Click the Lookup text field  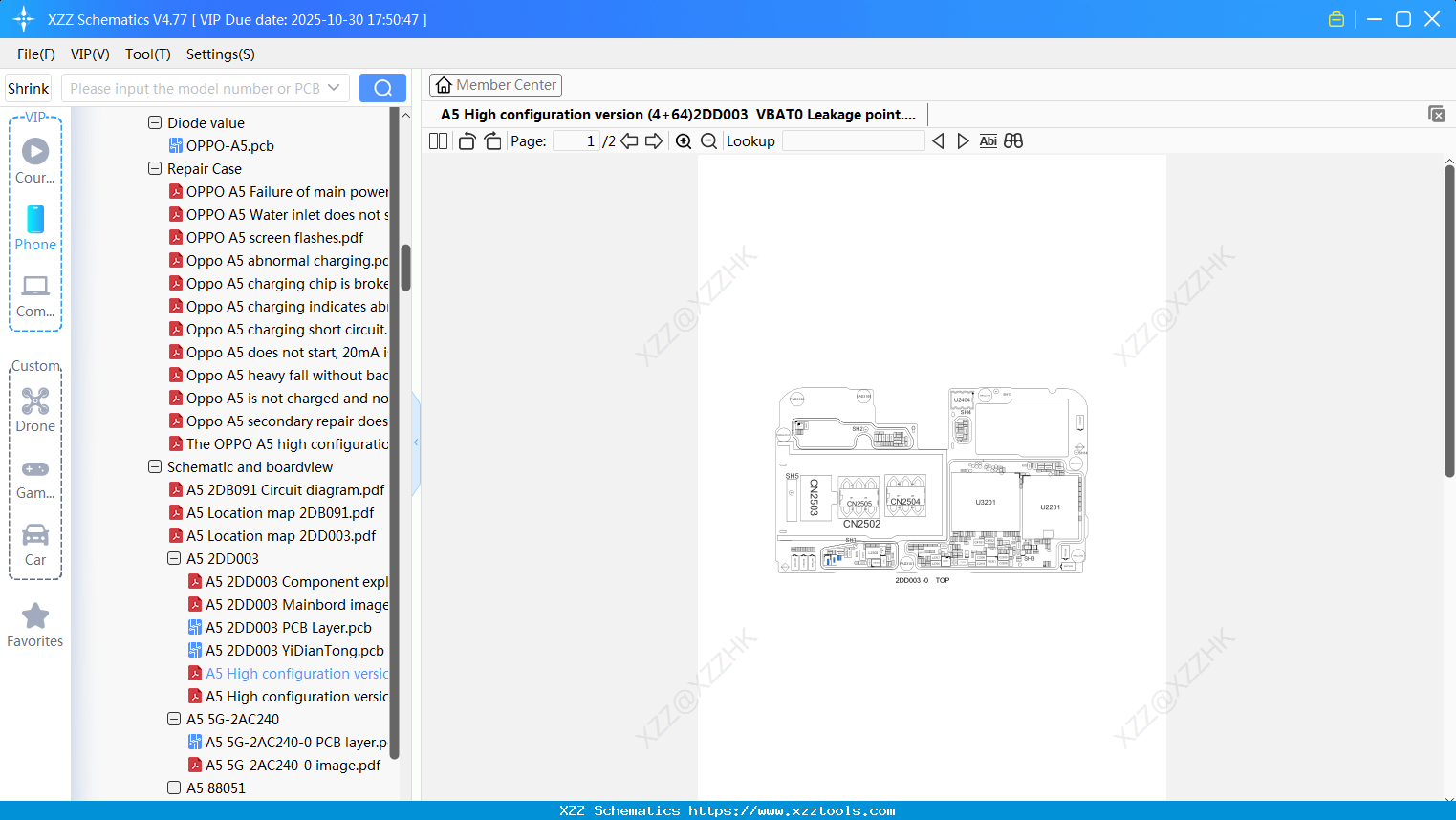pos(854,141)
